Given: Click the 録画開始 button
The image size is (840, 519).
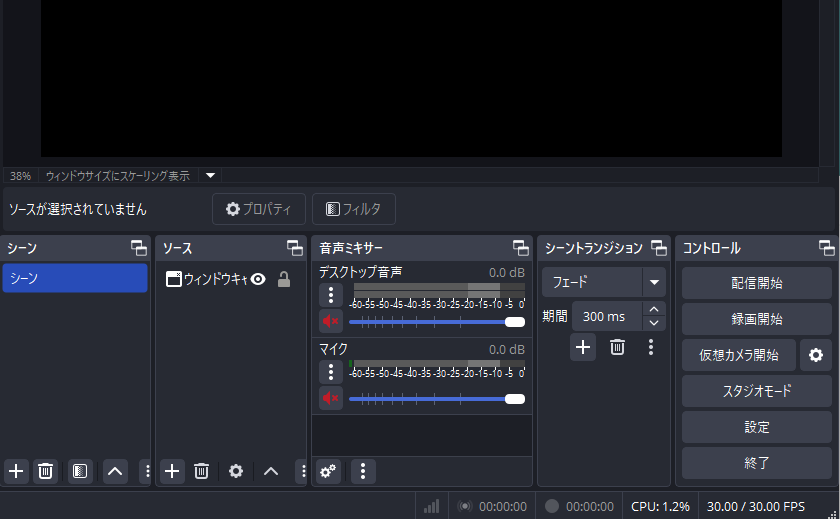Looking at the screenshot, I should (757, 319).
